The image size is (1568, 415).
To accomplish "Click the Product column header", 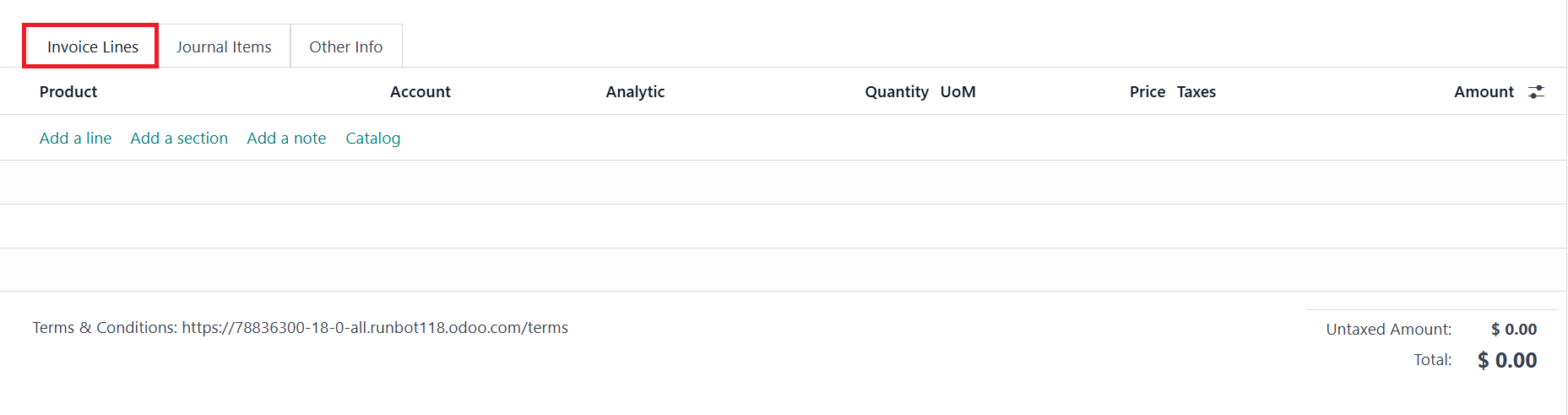I will [x=68, y=92].
